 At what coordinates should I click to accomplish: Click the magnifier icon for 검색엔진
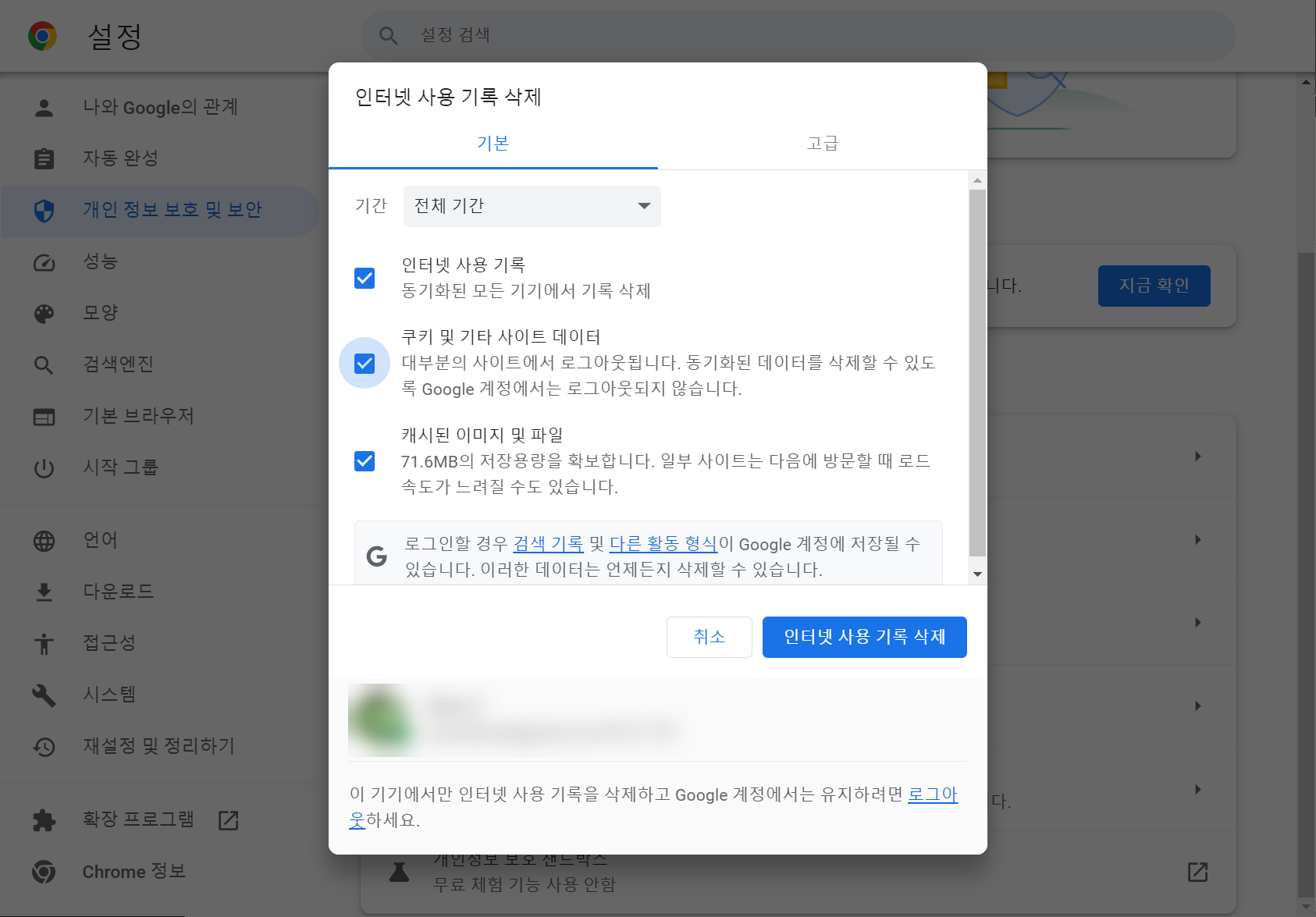pyautogui.click(x=44, y=364)
